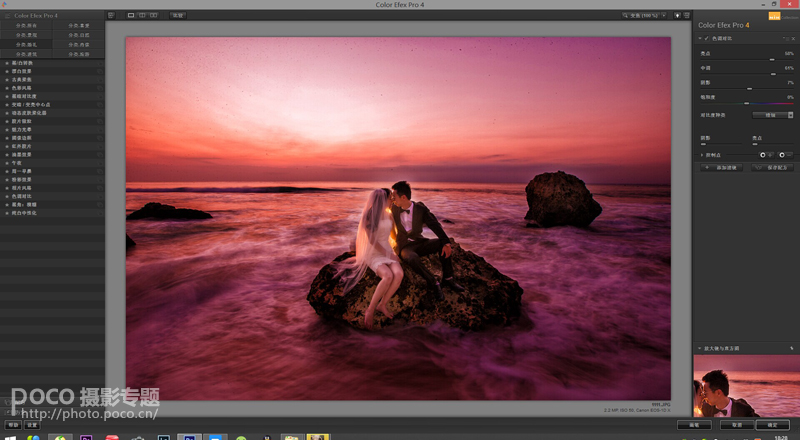The height and width of the screenshot is (440, 800).
Task: Add a minus control point
Action: pos(785,155)
